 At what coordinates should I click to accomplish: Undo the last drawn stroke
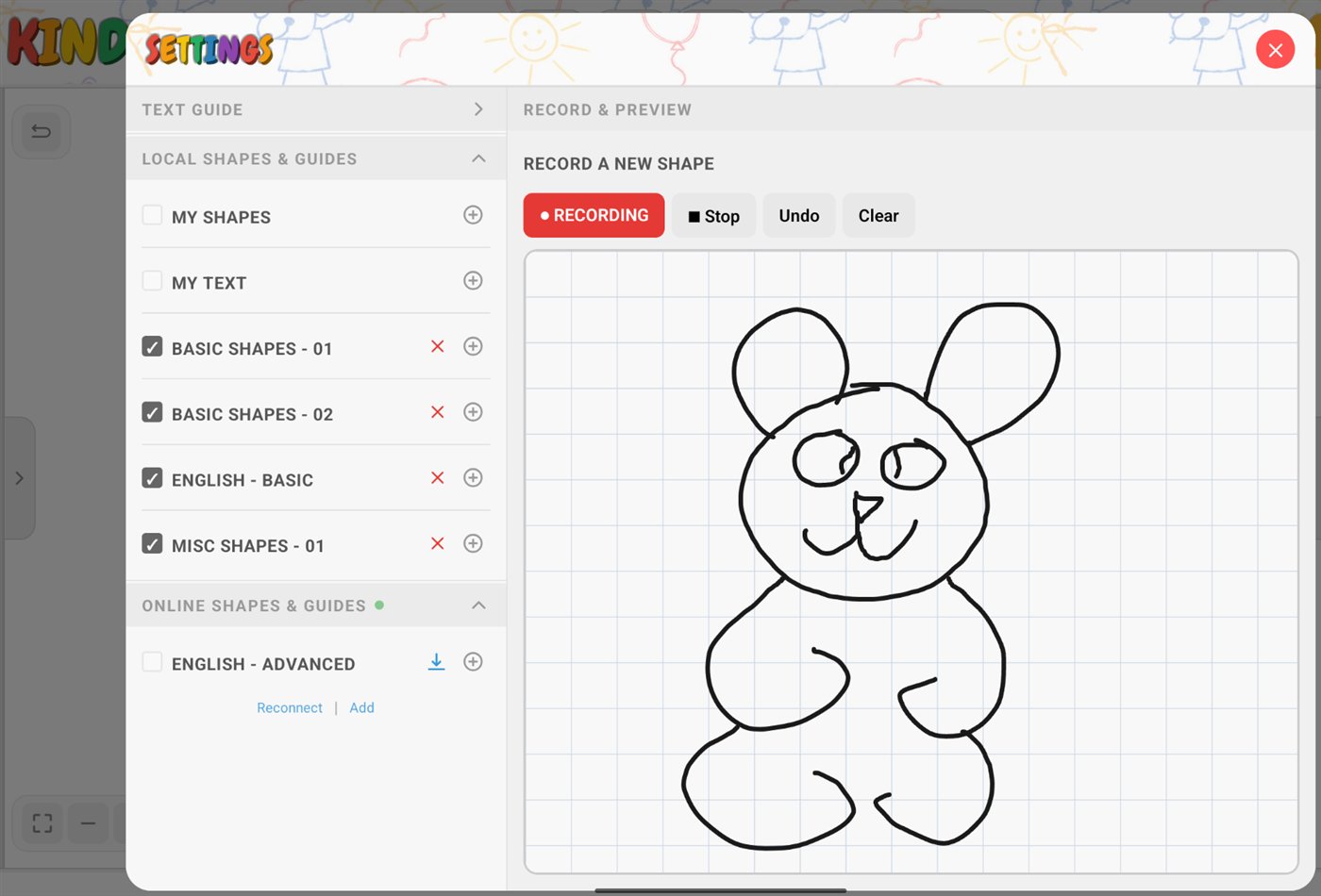tap(798, 216)
